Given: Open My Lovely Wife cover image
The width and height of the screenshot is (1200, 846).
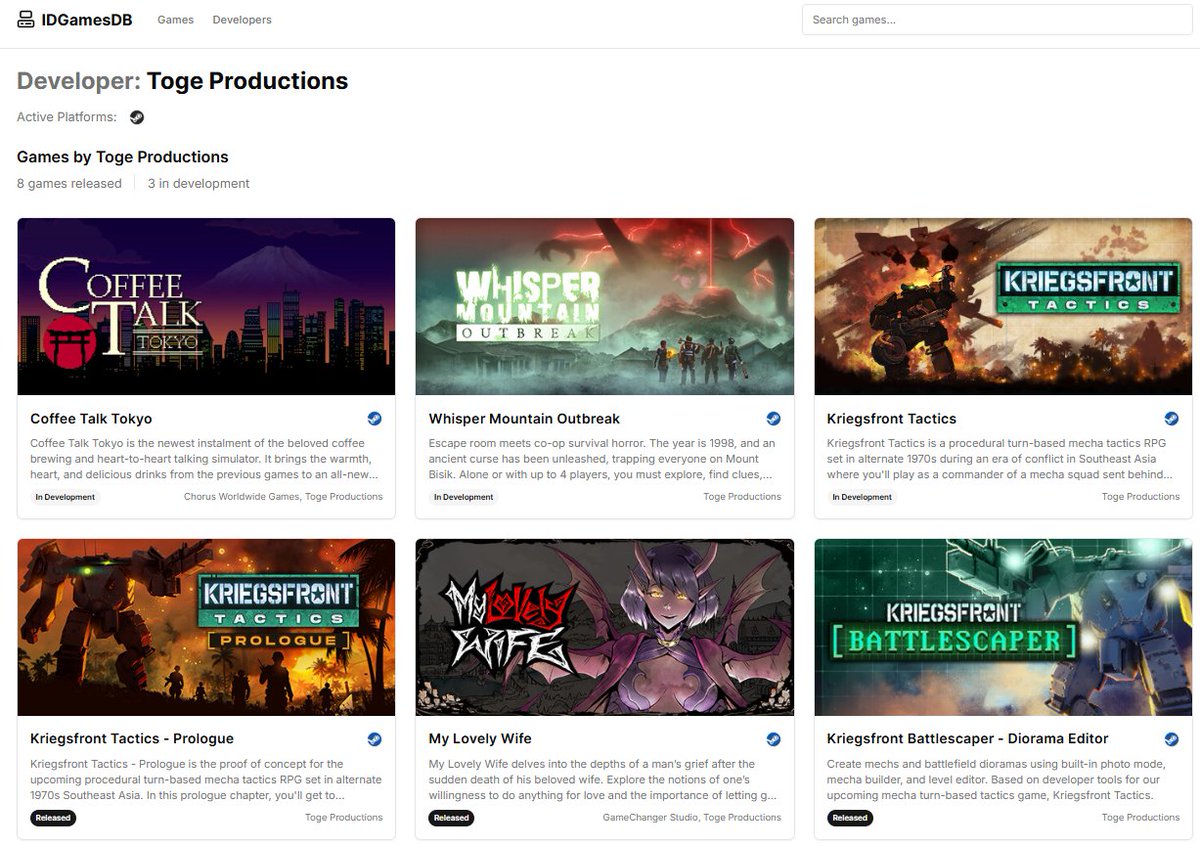Looking at the screenshot, I should 605,627.
